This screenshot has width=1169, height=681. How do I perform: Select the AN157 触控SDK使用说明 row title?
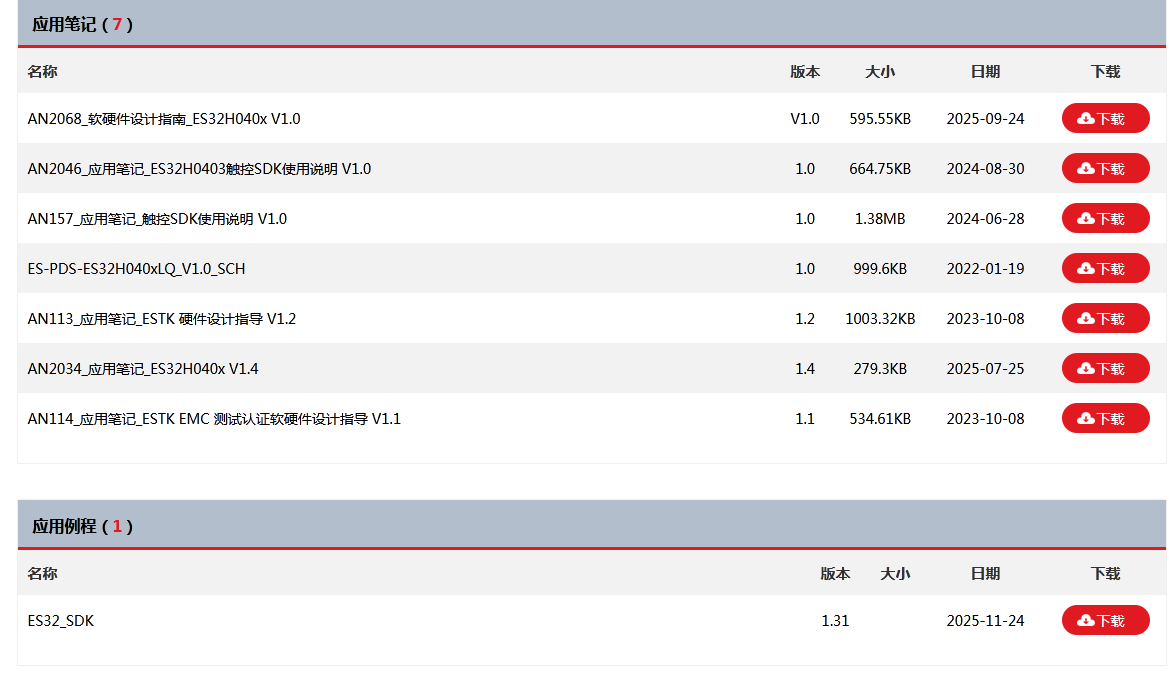click(x=155, y=217)
